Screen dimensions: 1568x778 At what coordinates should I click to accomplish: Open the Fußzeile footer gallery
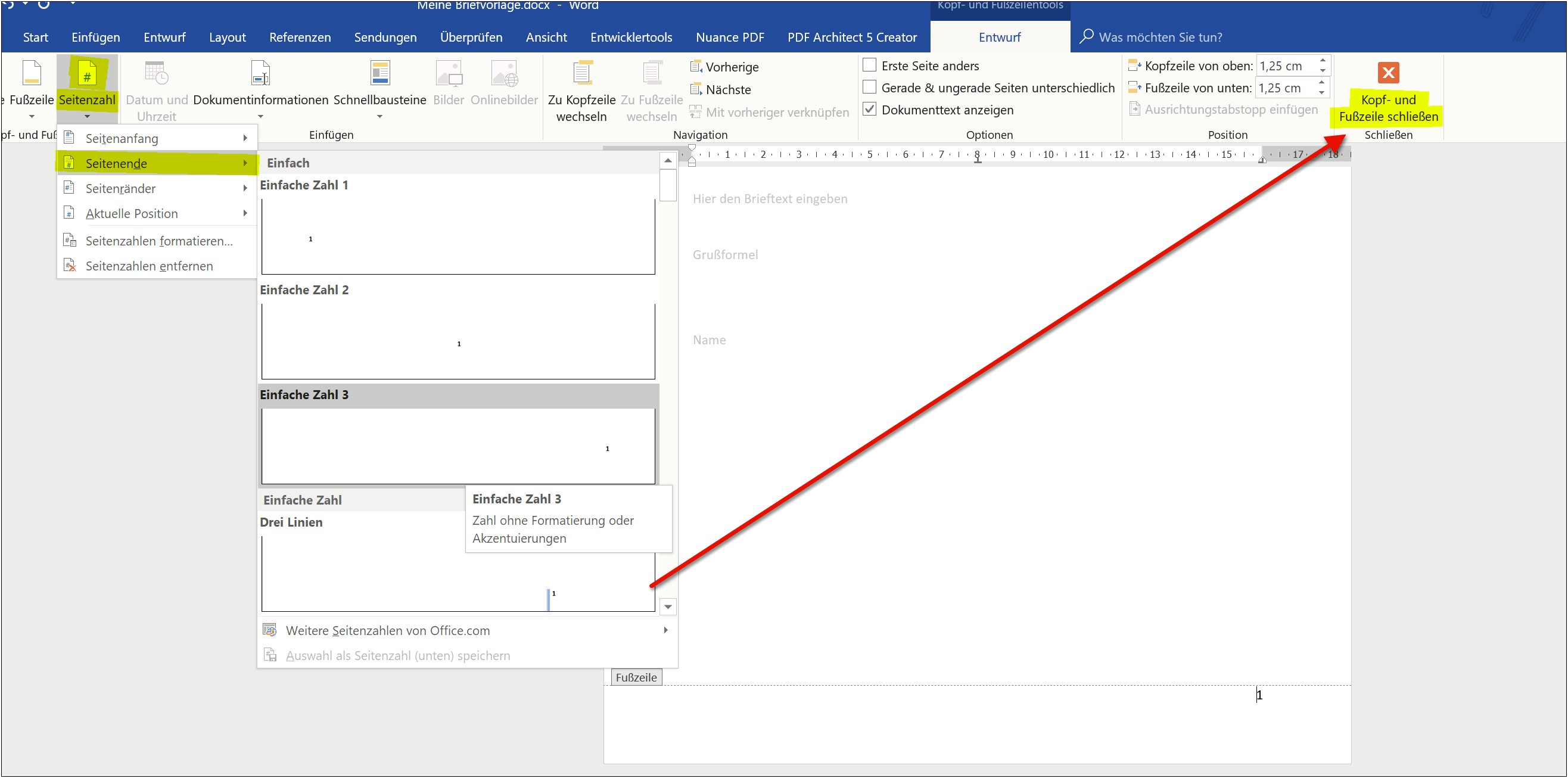(31, 89)
